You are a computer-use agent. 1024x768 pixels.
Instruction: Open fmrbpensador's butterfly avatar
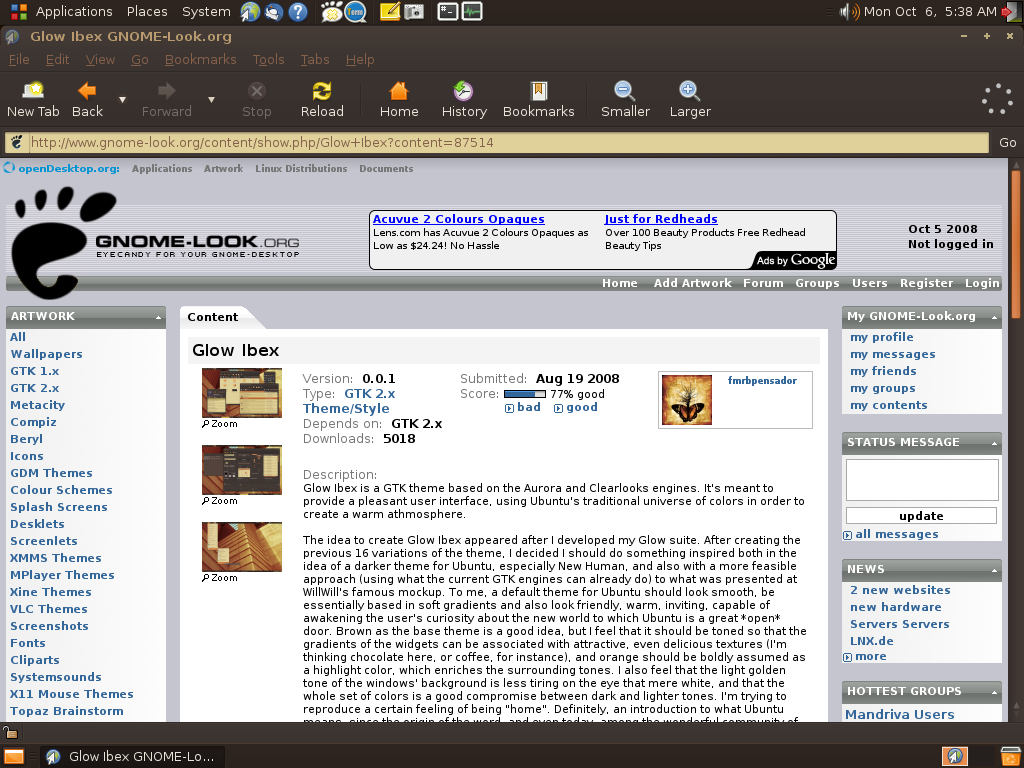tap(686, 400)
